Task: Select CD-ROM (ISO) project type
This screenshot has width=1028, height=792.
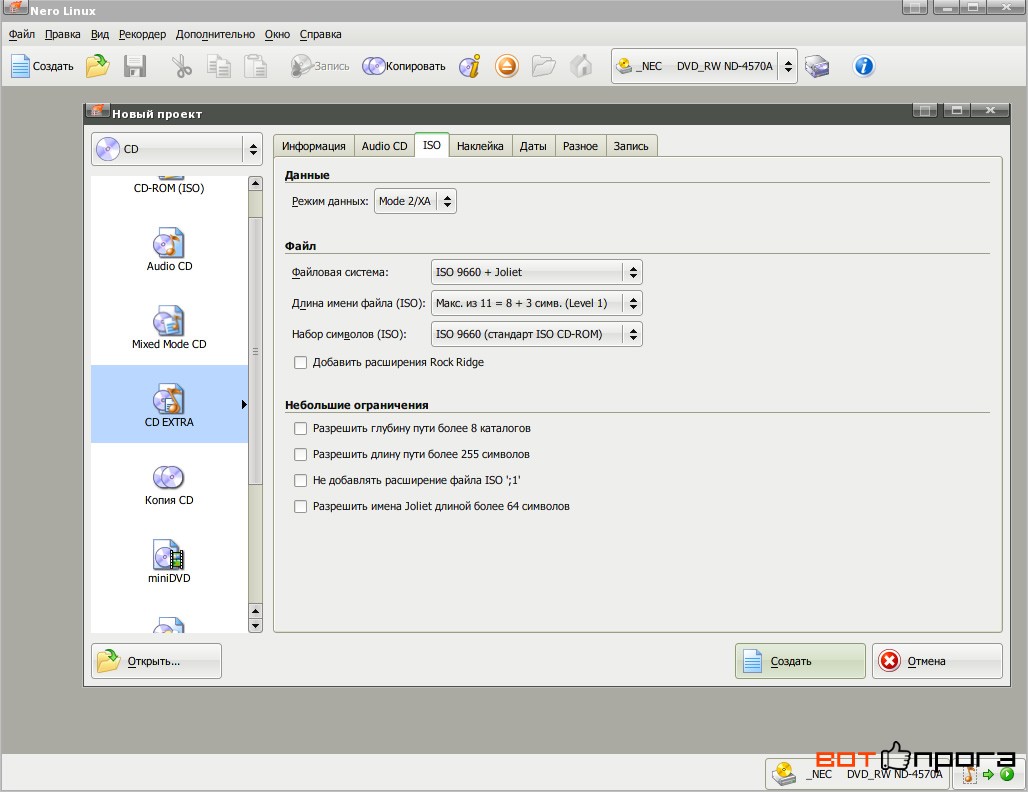Action: coord(169,188)
